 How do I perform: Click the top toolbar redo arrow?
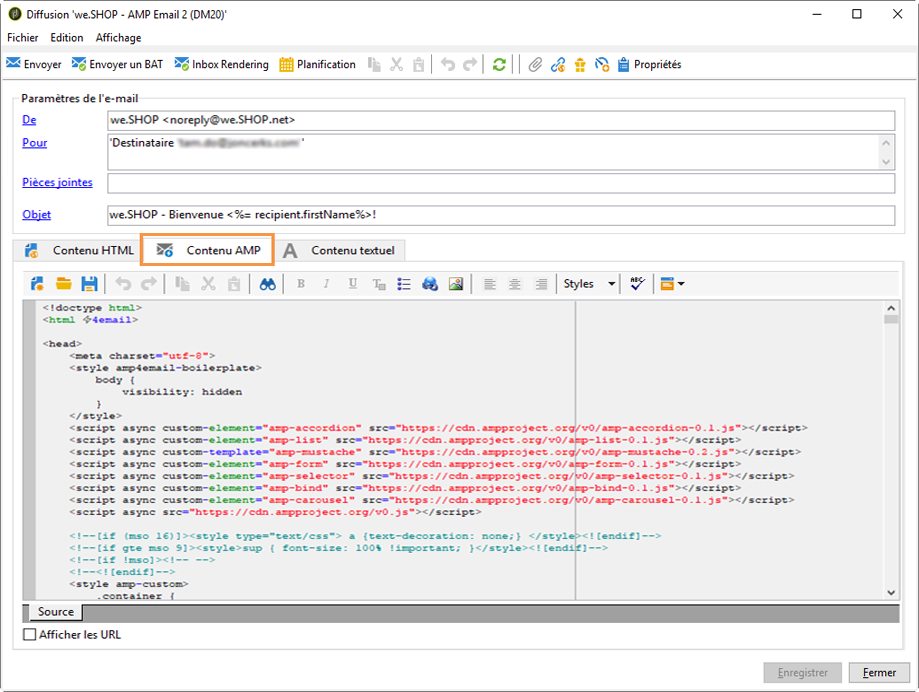click(x=470, y=64)
